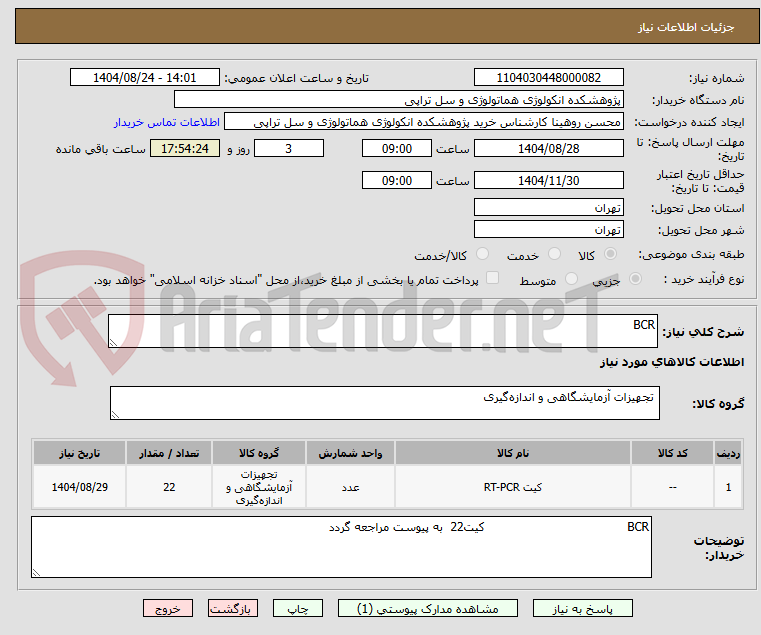Click the شماره نیاز field 1104030448000082
The height and width of the screenshot is (635, 761).
point(548,77)
